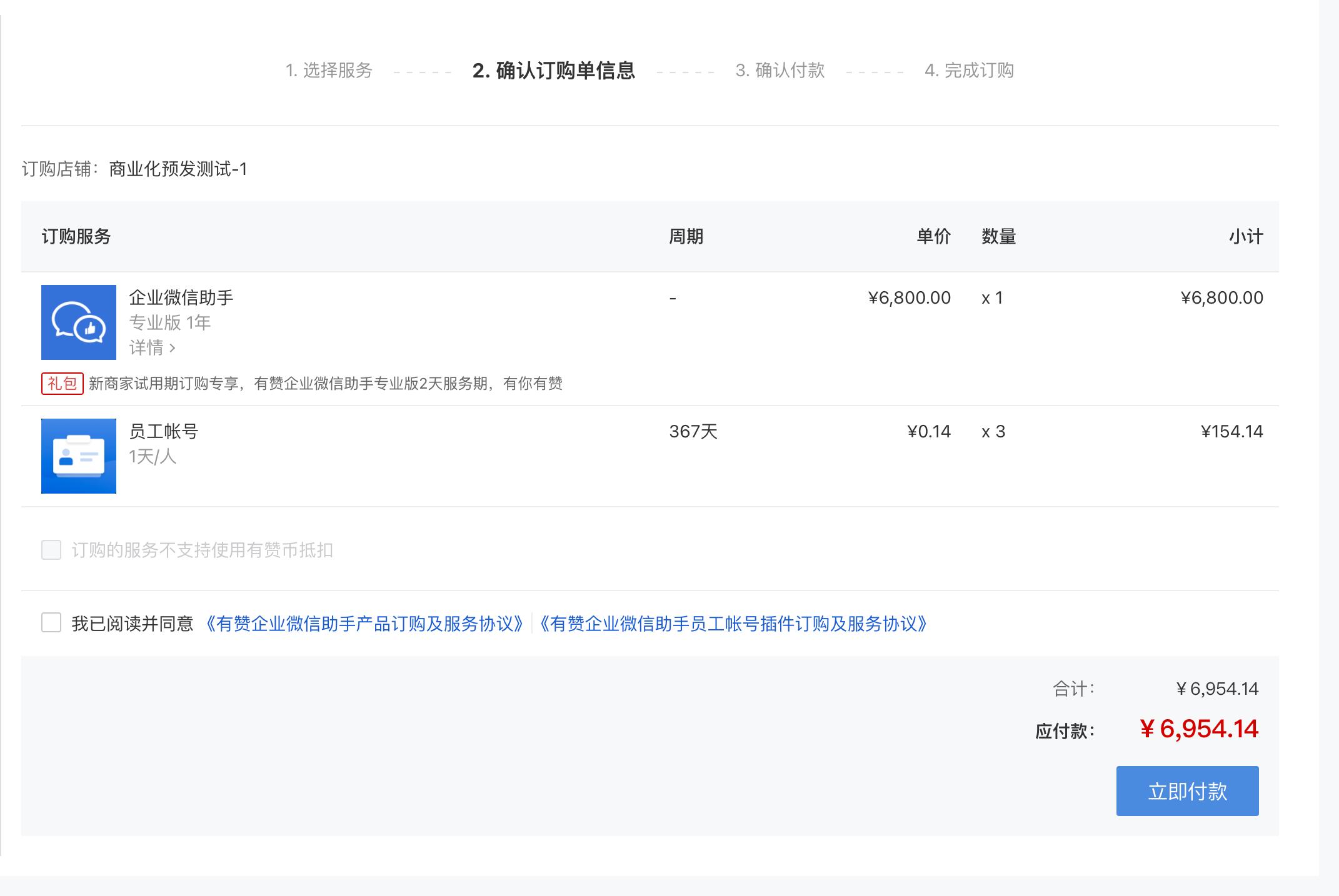Image resolution: width=1339 pixels, height=896 pixels.
Task: Select step 2. 确认订购单信息
Action: click(554, 71)
